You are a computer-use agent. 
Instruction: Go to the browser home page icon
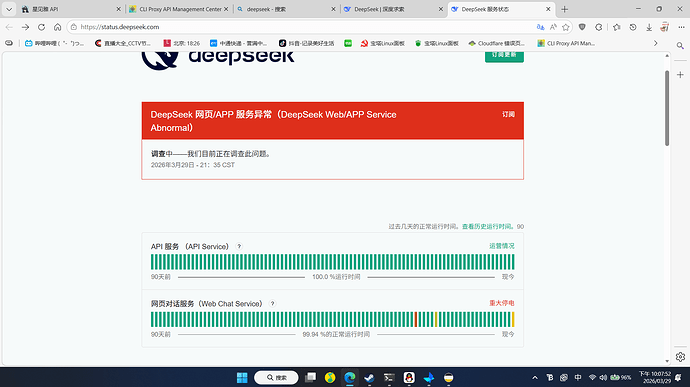[58, 27]
